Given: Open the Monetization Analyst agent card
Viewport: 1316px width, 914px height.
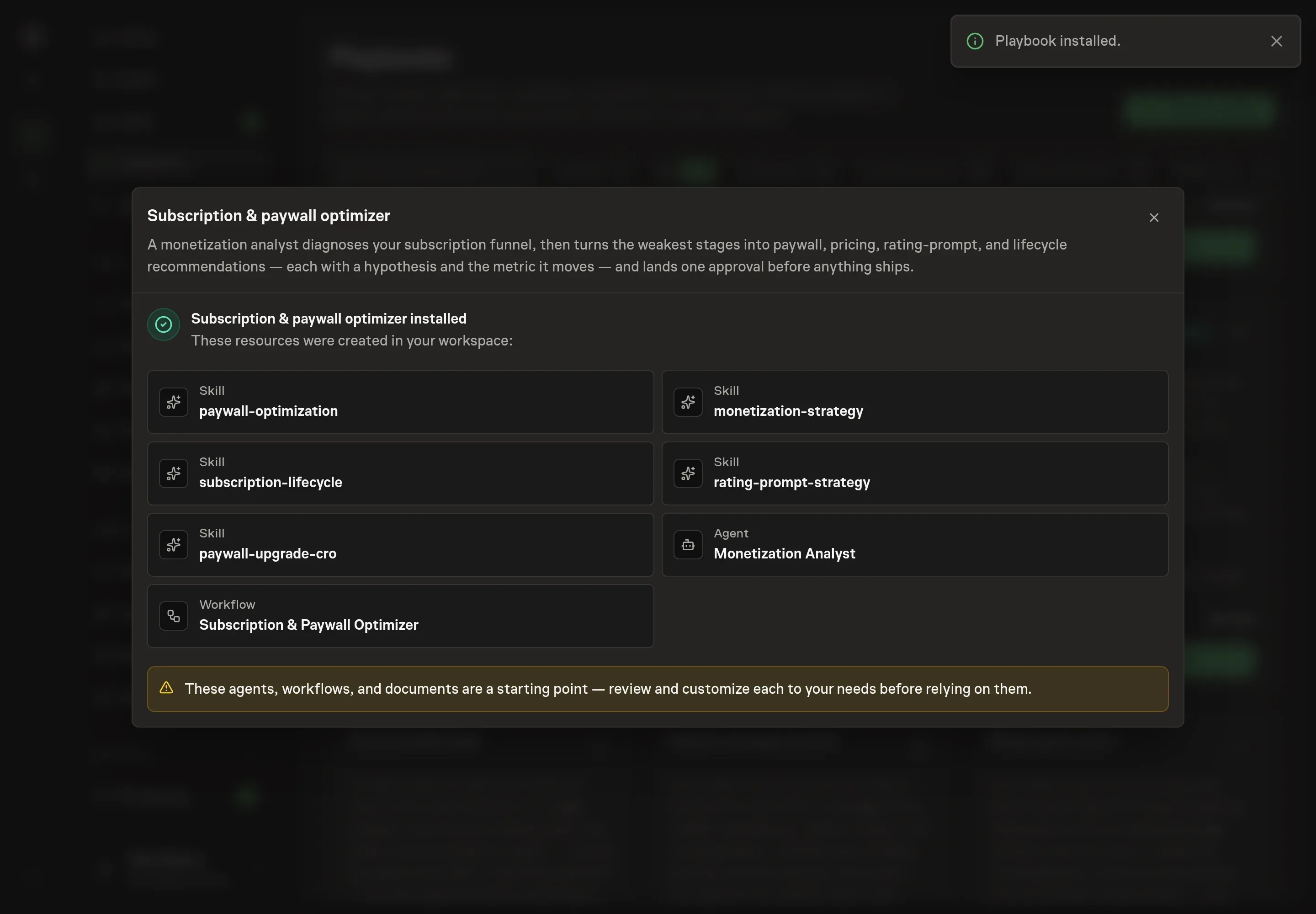Looking at the screenshot, I should (914, 545).
